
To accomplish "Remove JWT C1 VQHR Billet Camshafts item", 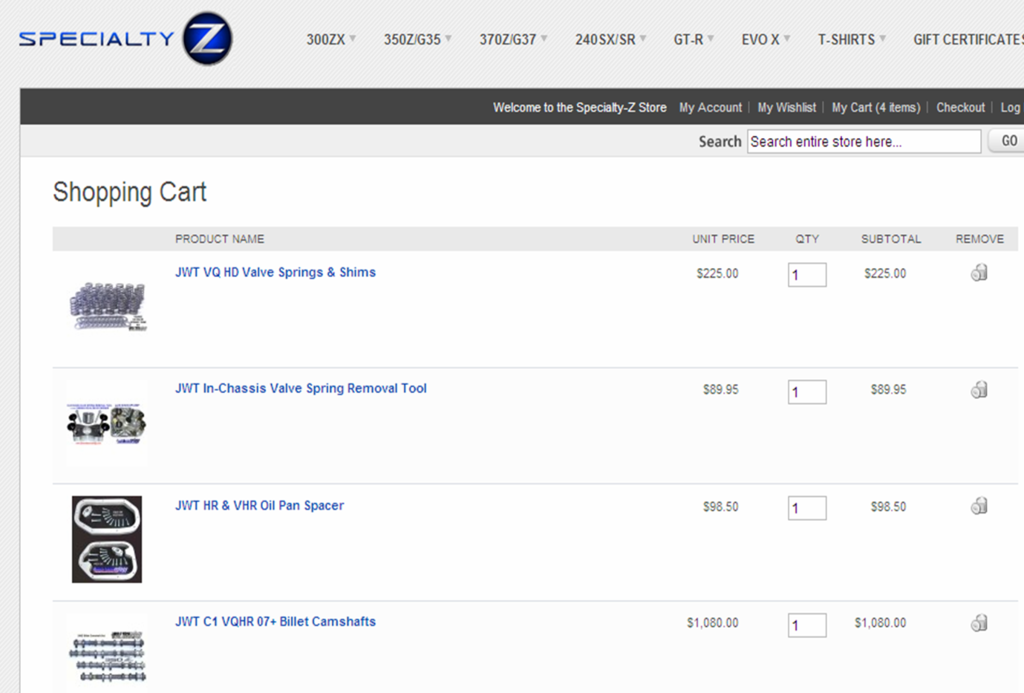I will [x=979, y=623].
